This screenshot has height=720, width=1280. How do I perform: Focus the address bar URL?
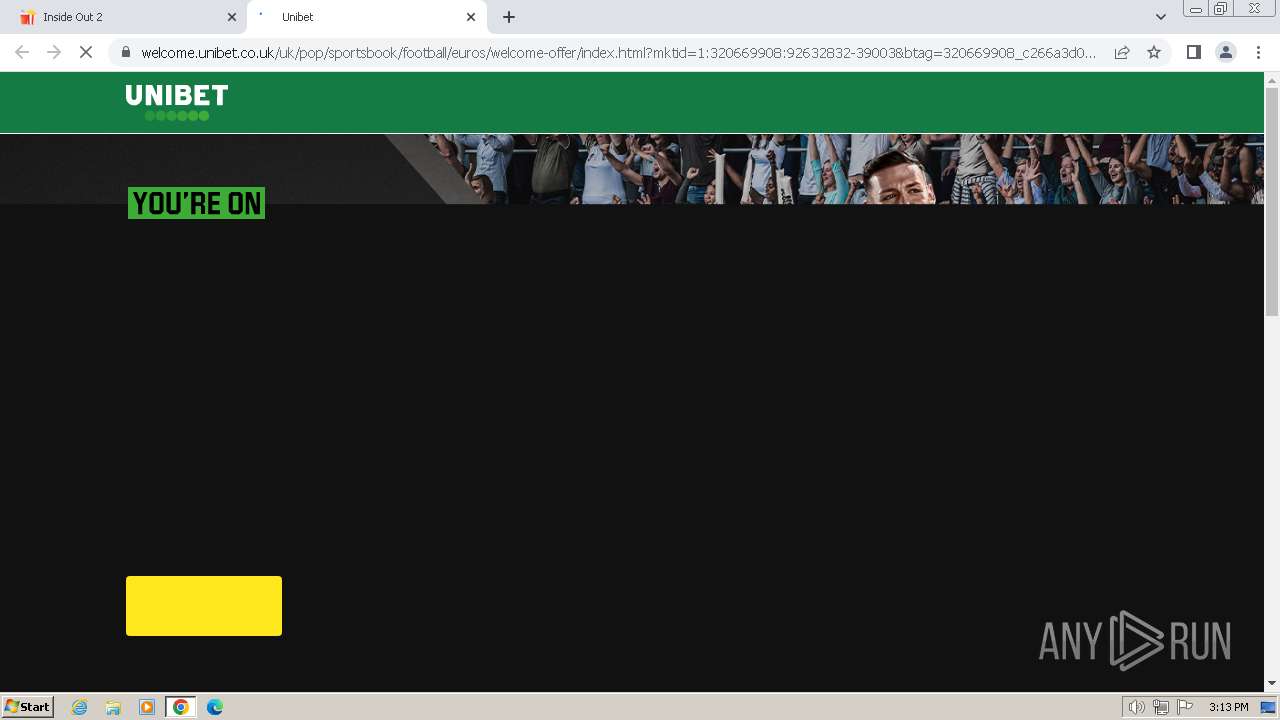point(618,52)
